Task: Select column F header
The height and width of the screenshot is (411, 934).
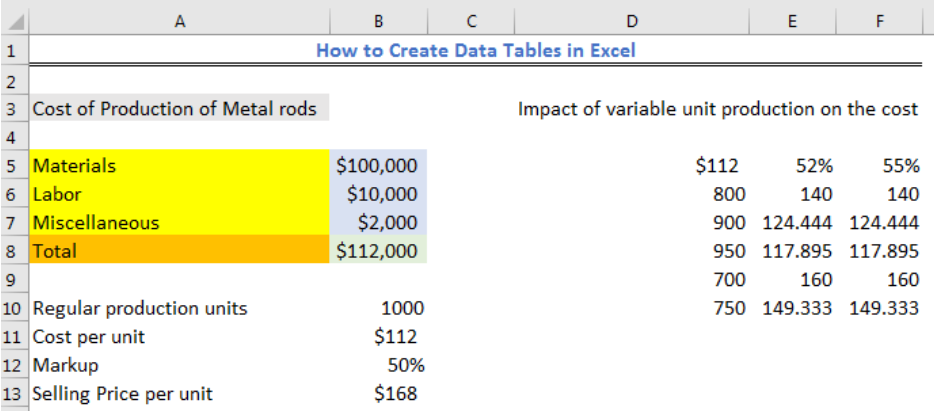Action: [879, 22]
